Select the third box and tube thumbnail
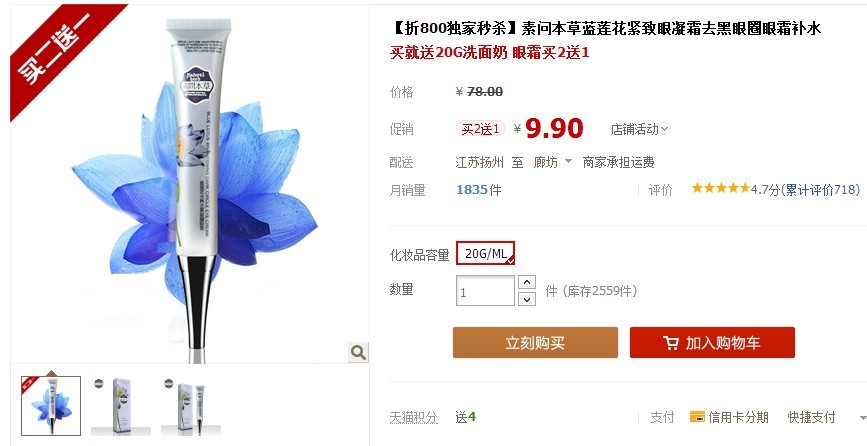This screenshot has height=446, width=867. coord(191,406)
